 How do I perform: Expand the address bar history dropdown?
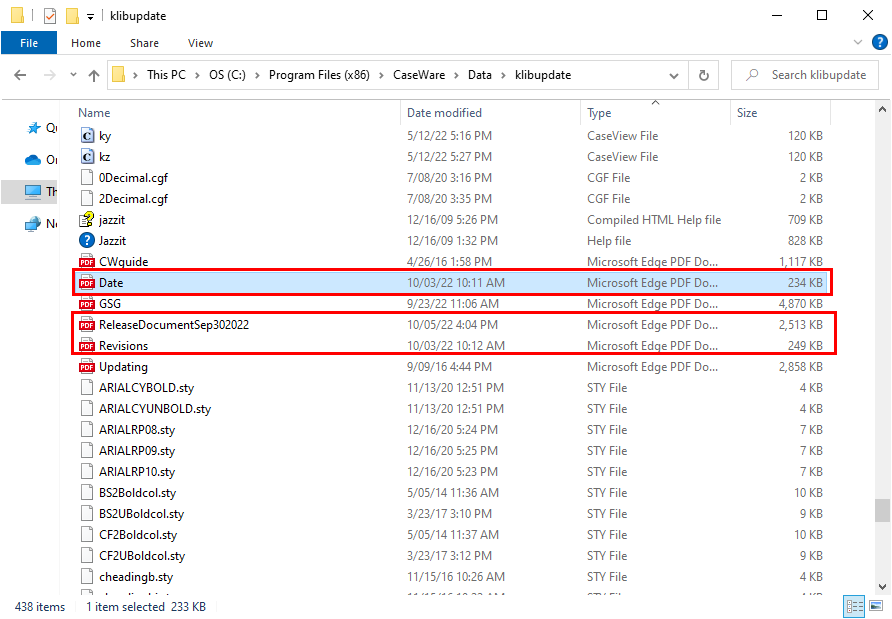coord(674,76)
